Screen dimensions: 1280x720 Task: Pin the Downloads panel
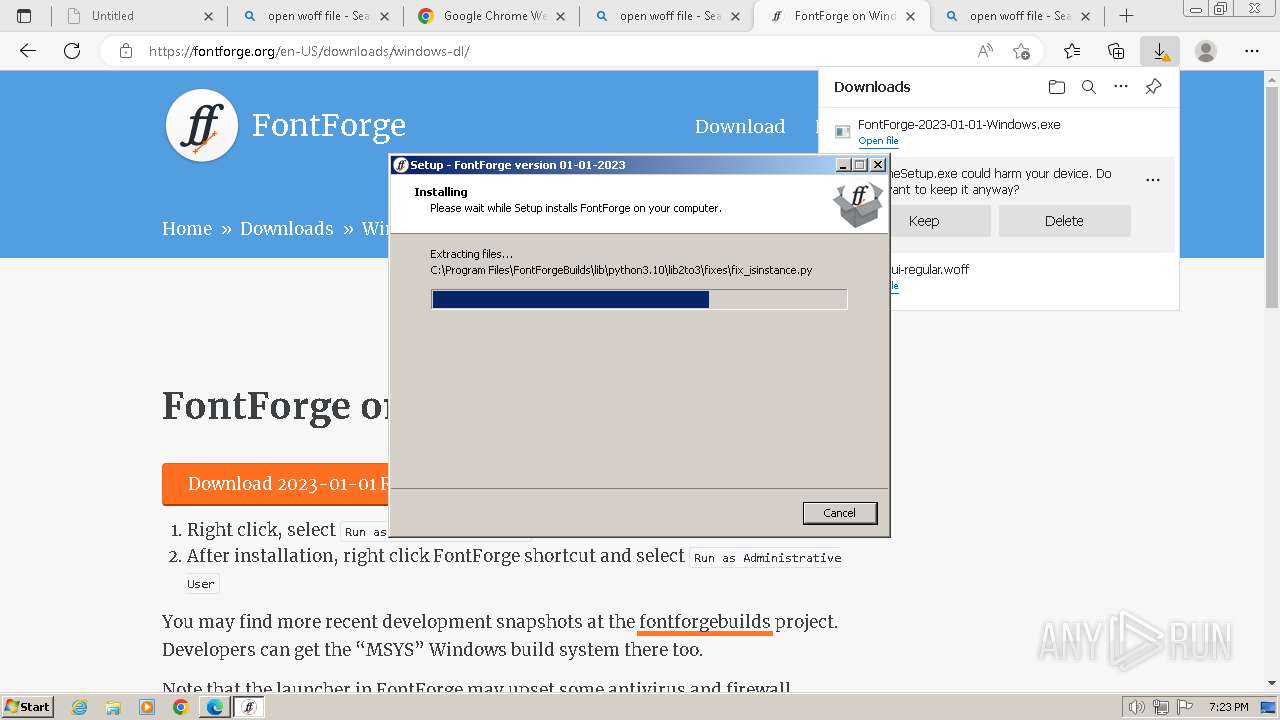(1153, 87)
